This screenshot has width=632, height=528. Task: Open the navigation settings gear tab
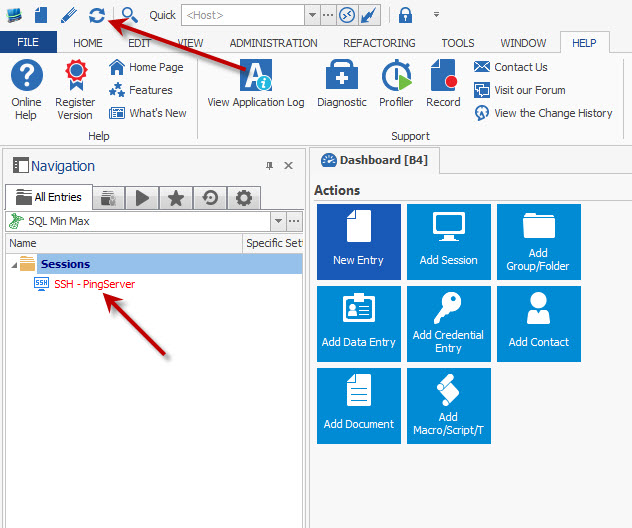(244, 198)
